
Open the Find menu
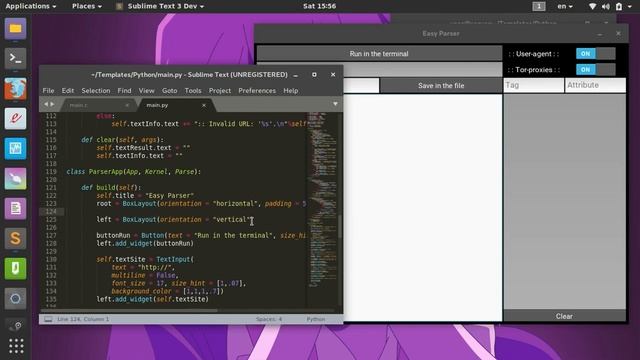[124, 91]
